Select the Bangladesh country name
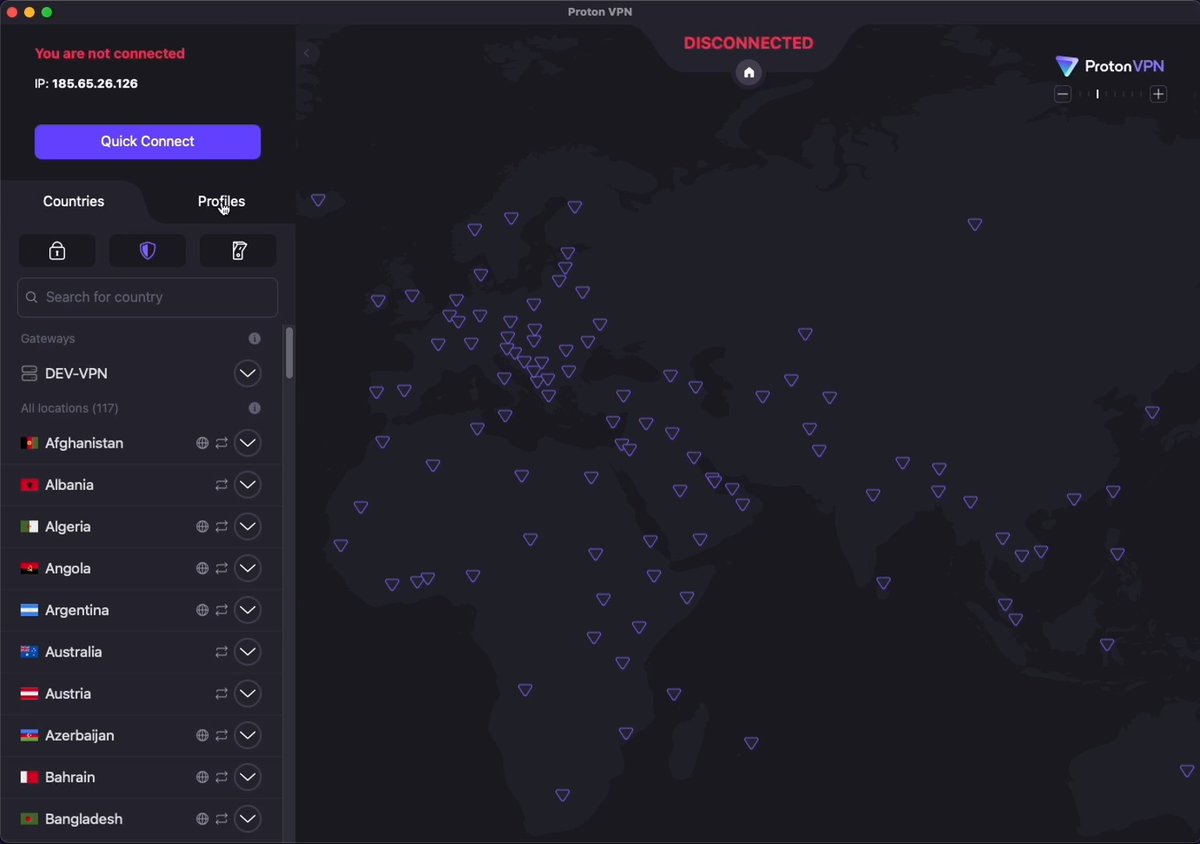 (x=84, y=819)
